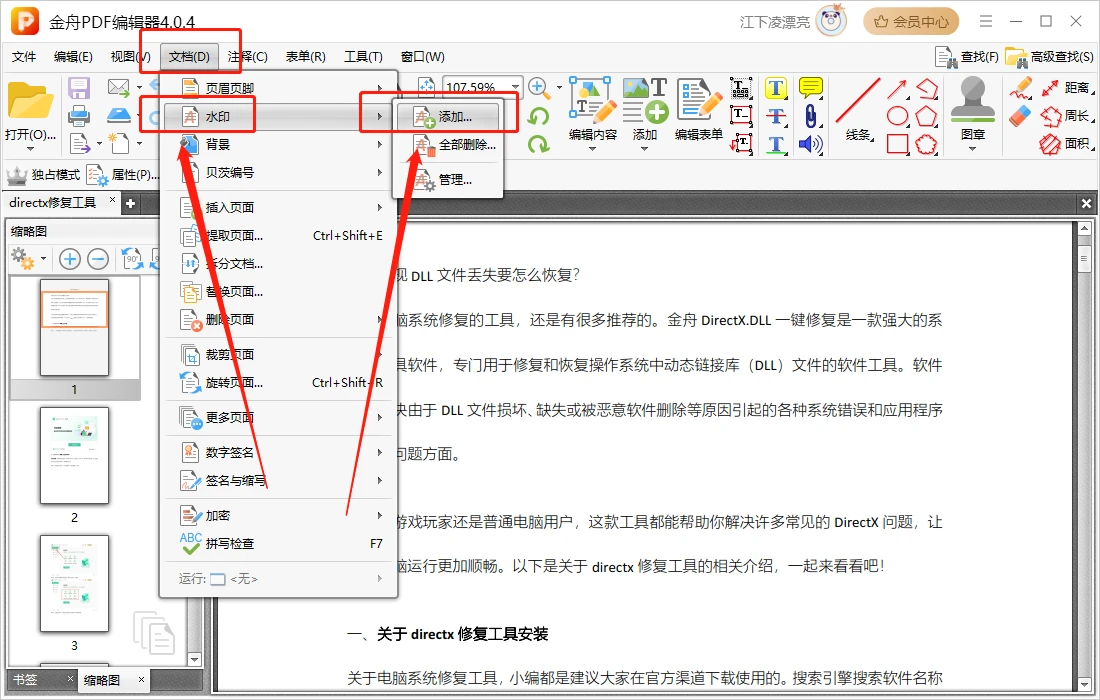Open the 注释(A) menu

(x=246, y=57)
